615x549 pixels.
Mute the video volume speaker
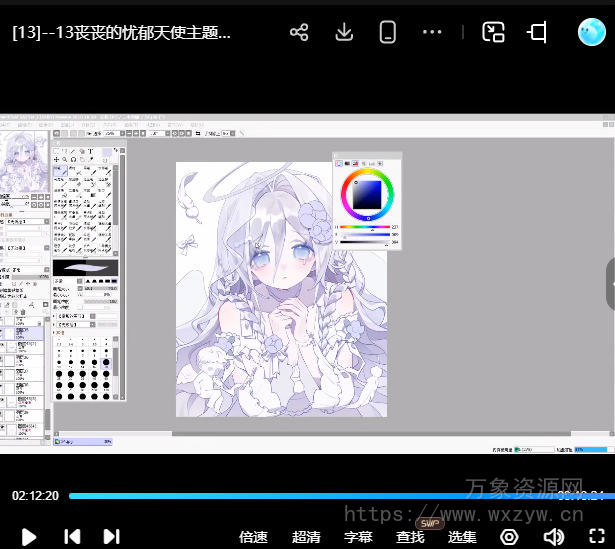[553, 537]
